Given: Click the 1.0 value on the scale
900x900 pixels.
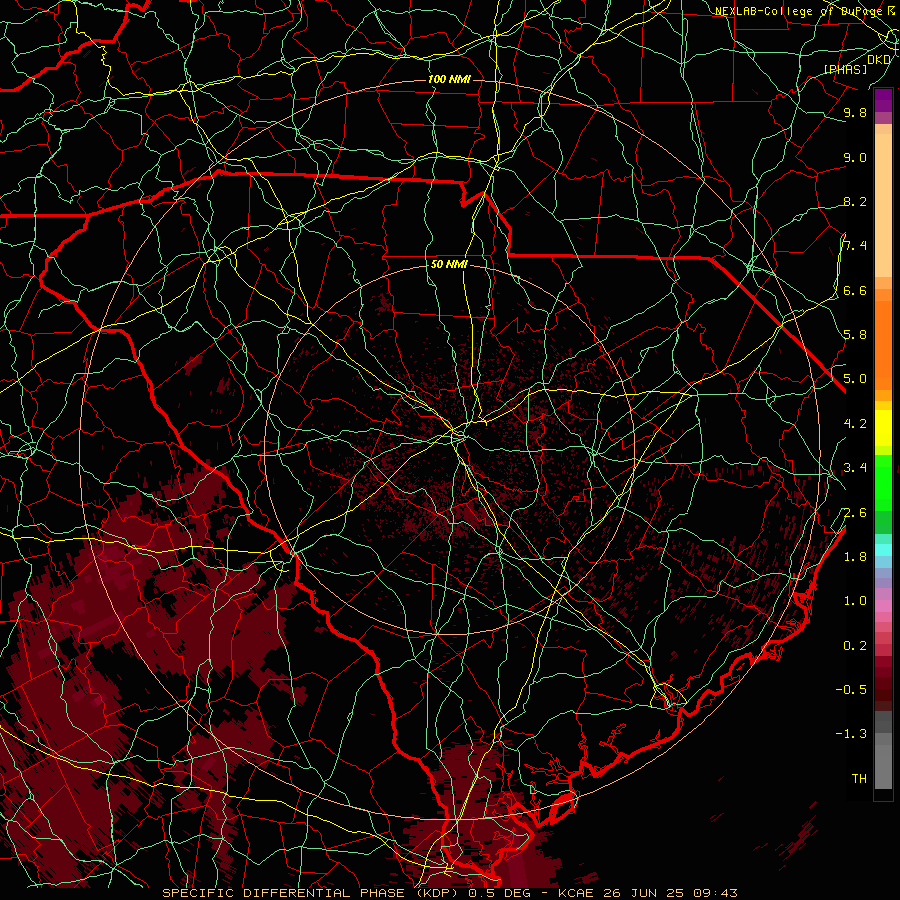Looking at the screenshot, I should pos(855,601).
